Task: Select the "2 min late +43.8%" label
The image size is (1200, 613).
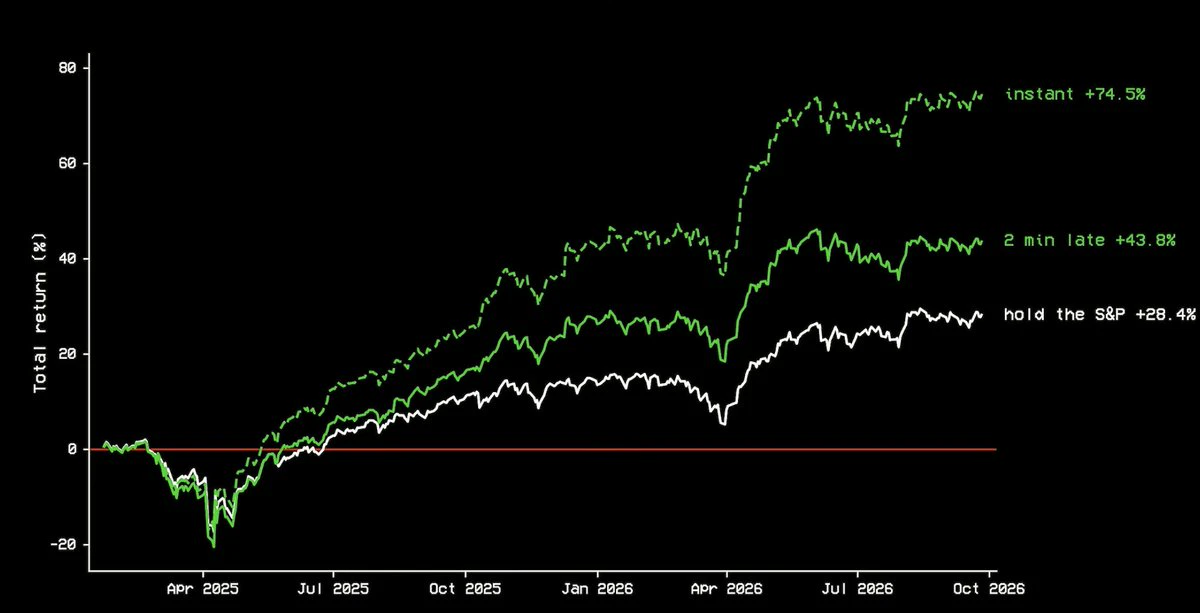Action: [1090, 240]
